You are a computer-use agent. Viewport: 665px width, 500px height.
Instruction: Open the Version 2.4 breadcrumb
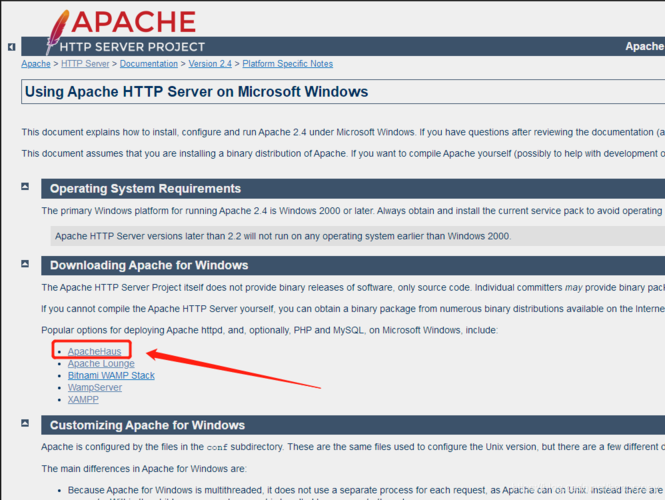click(210, 64)
